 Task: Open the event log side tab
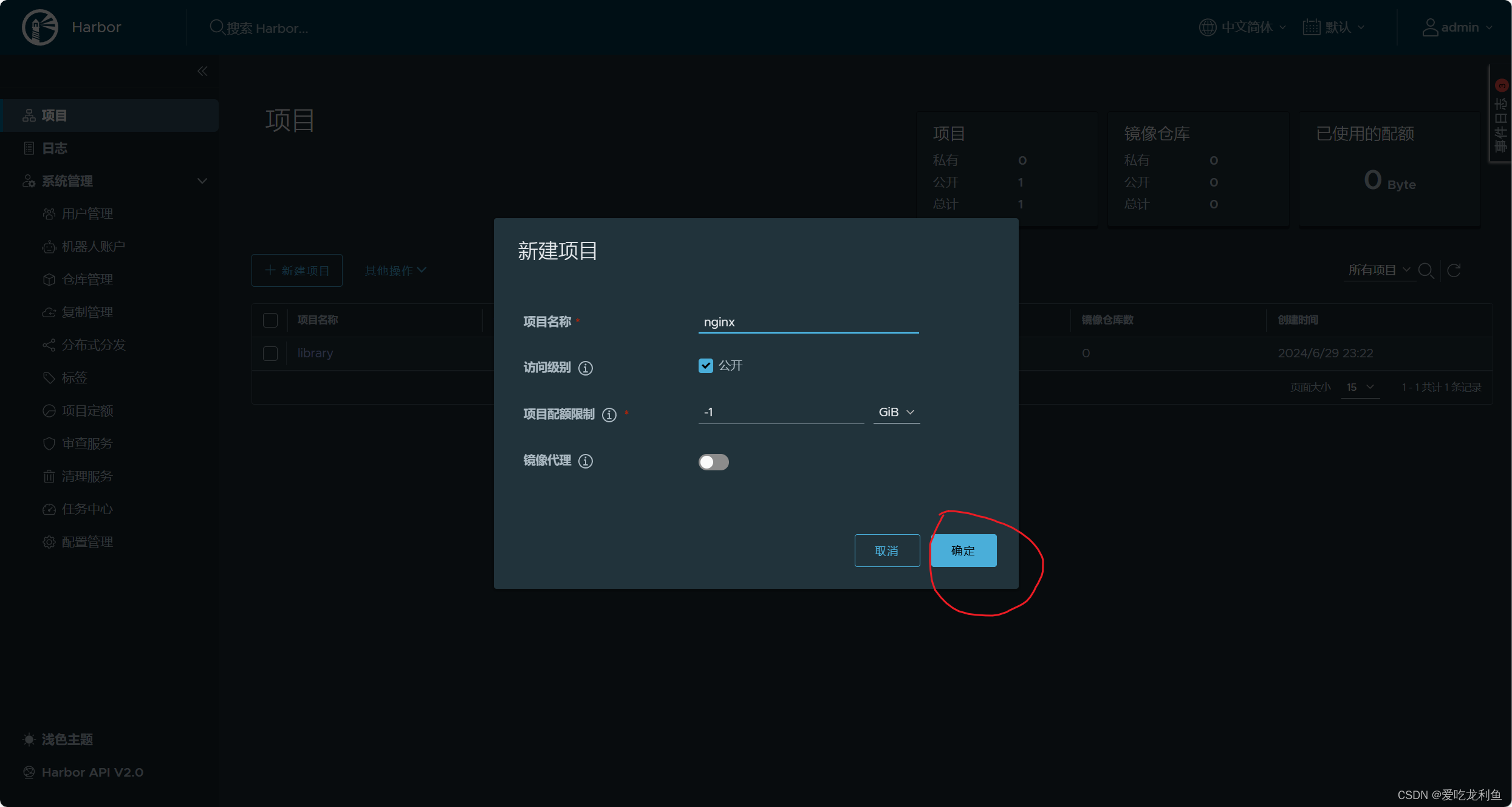coord(1500,114)
